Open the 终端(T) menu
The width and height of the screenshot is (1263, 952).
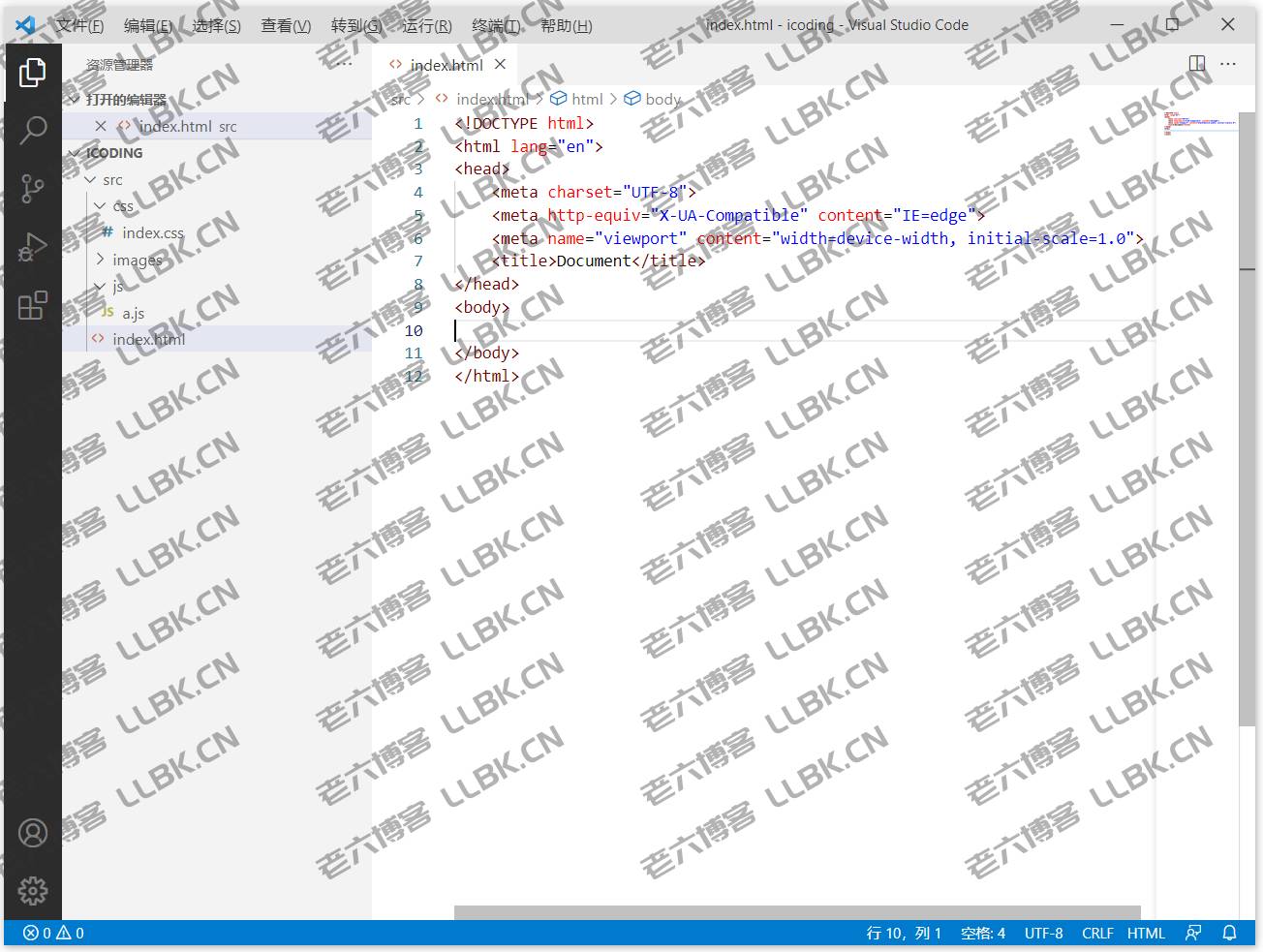[x=495, y=26]
